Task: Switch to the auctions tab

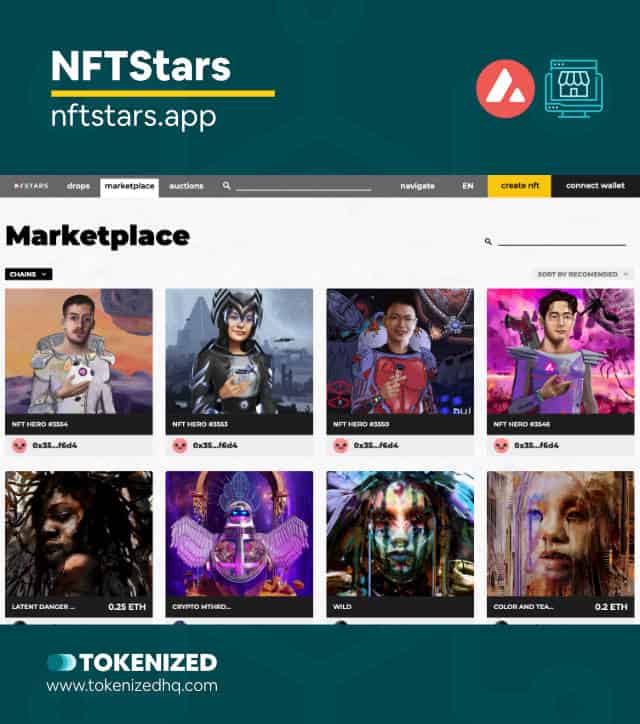Action: pyautogui.click(x=186, y=186)
